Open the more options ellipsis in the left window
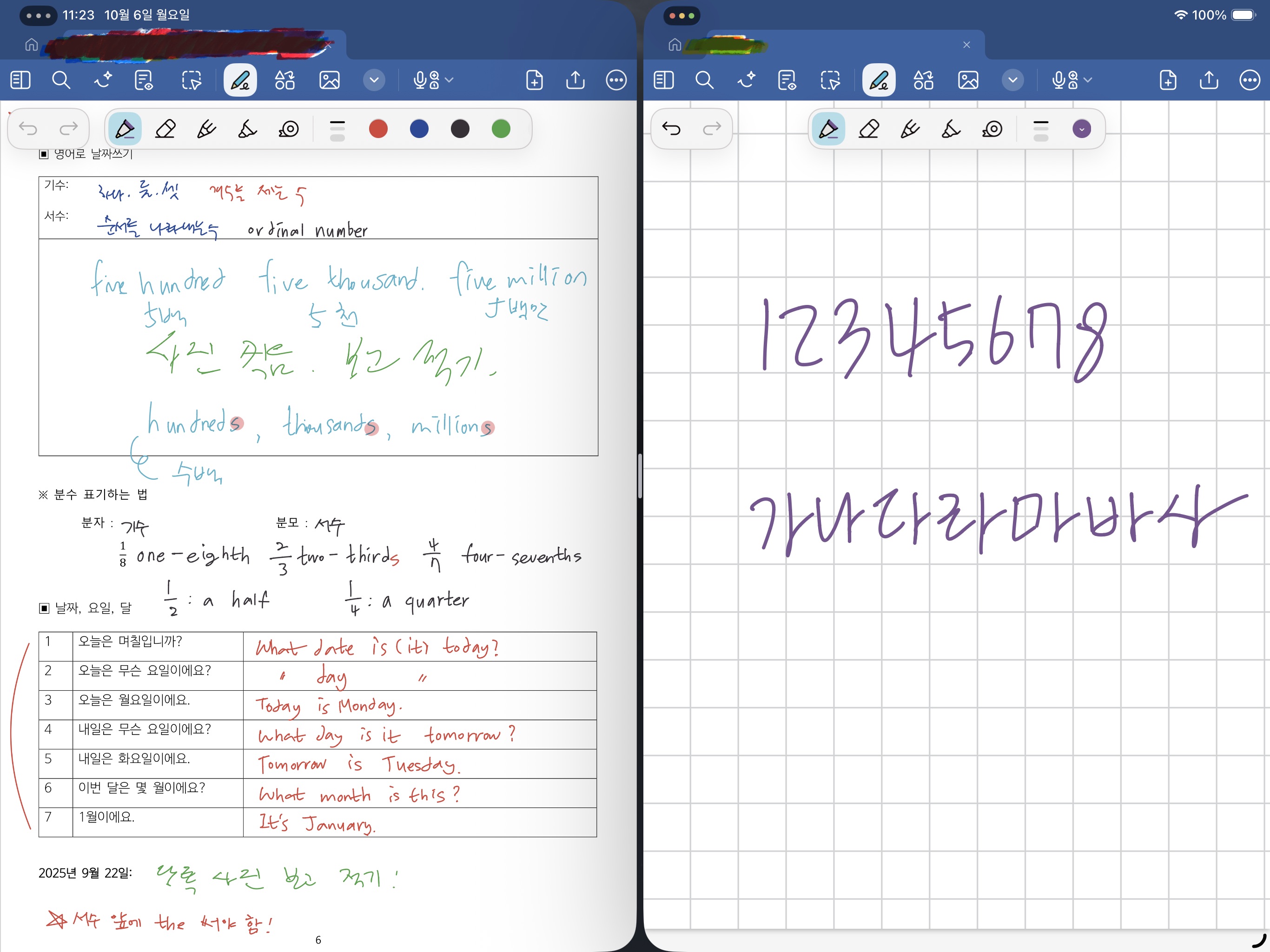The width and height of the screenshot is (1270, 952). pyautogui.click(x=616, y=80)
